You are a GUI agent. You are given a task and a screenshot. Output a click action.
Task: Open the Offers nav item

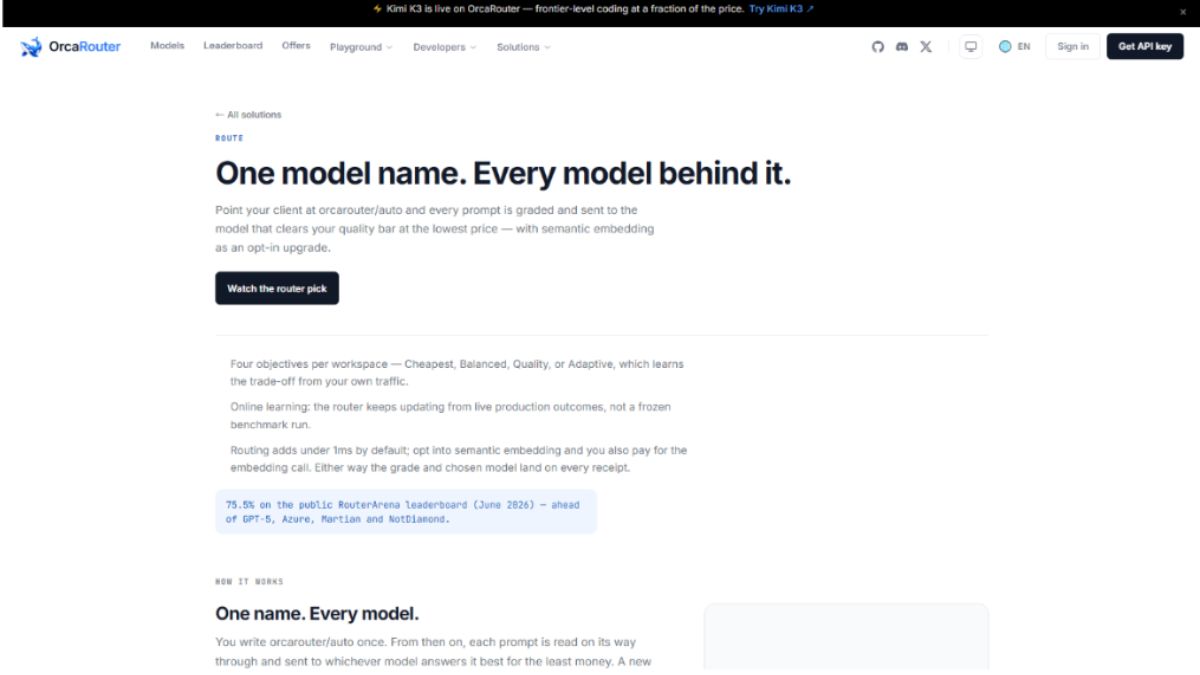point(296,46)
